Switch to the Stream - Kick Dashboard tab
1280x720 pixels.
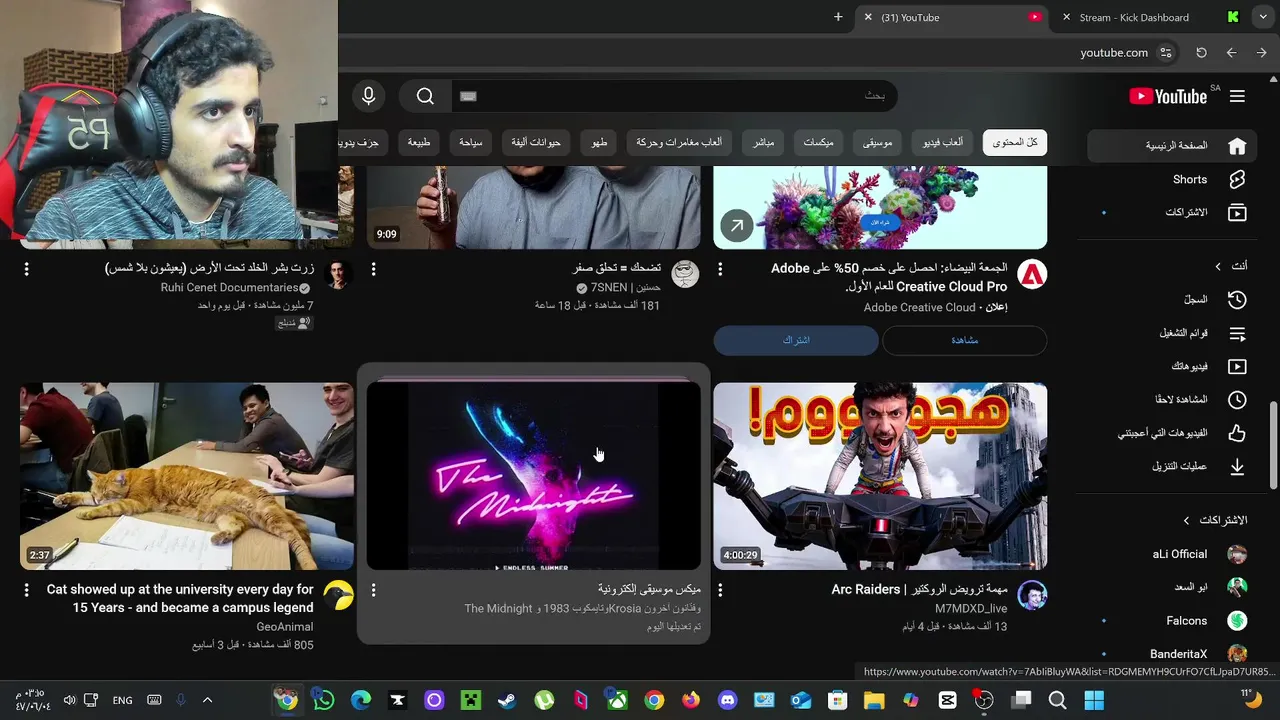point(1148,17)
